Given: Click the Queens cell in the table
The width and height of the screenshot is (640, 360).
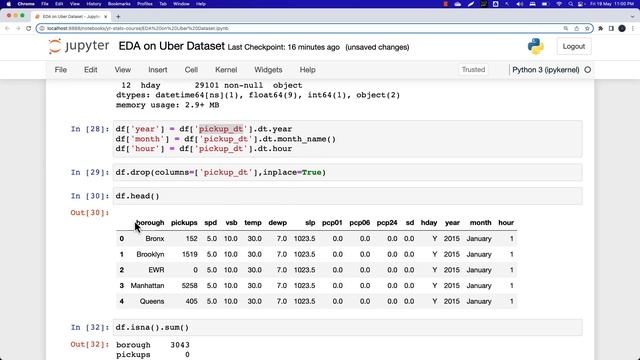Looking at the screenshot, I should (x=152, y=301).
